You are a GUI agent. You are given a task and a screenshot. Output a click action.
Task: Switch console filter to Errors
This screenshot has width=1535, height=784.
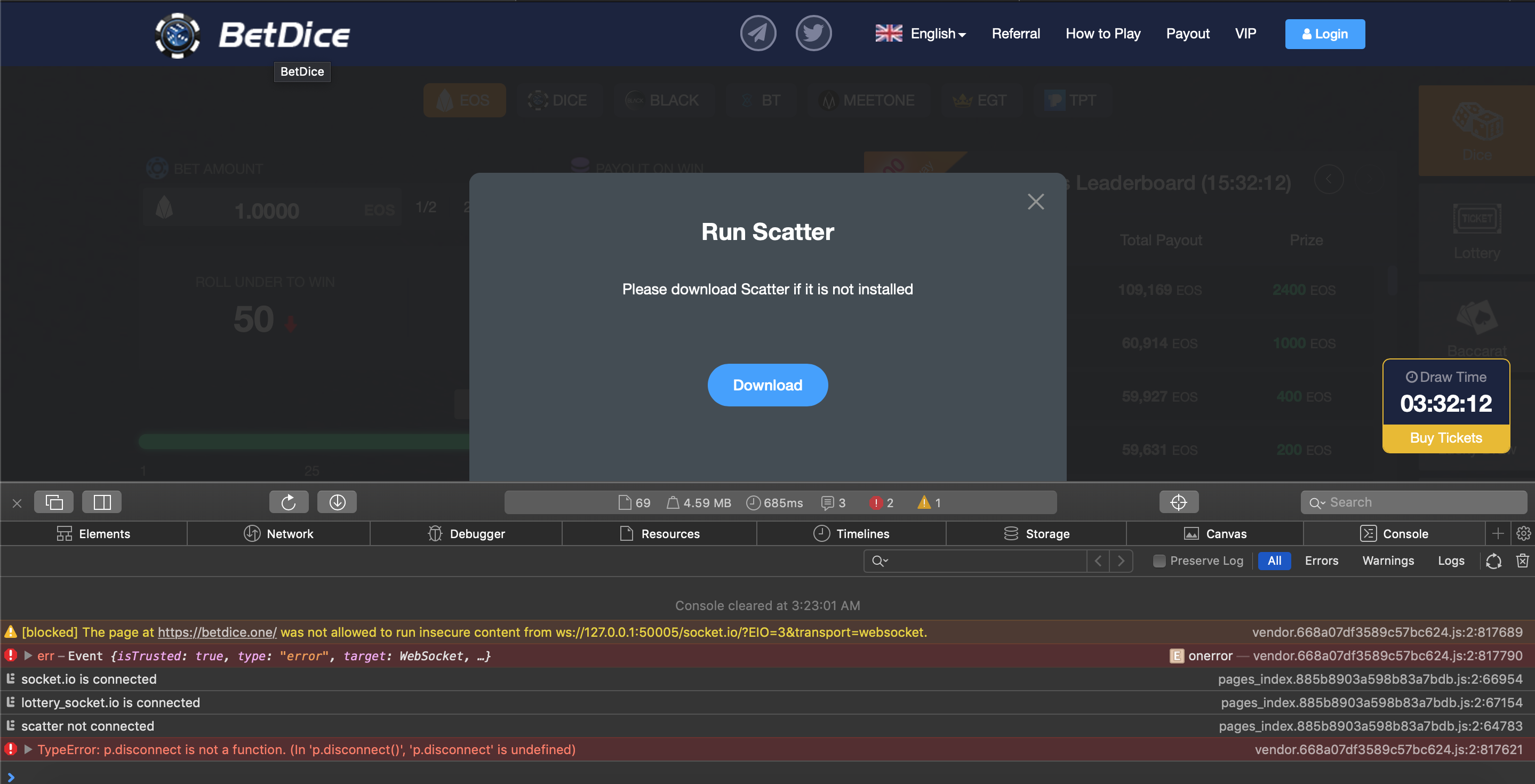pyautogui.click(x=1322, y=561)
